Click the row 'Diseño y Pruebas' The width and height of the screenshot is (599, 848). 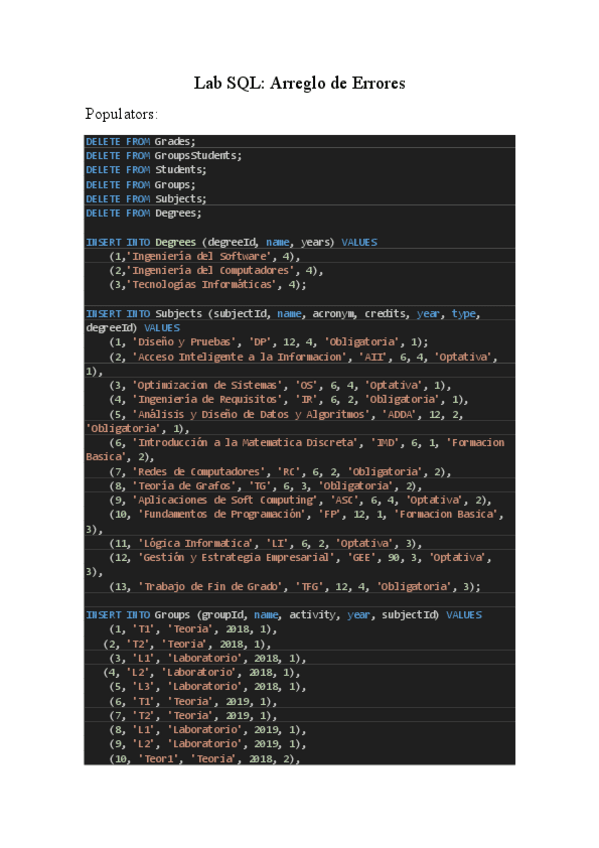(x=269, y=342)
